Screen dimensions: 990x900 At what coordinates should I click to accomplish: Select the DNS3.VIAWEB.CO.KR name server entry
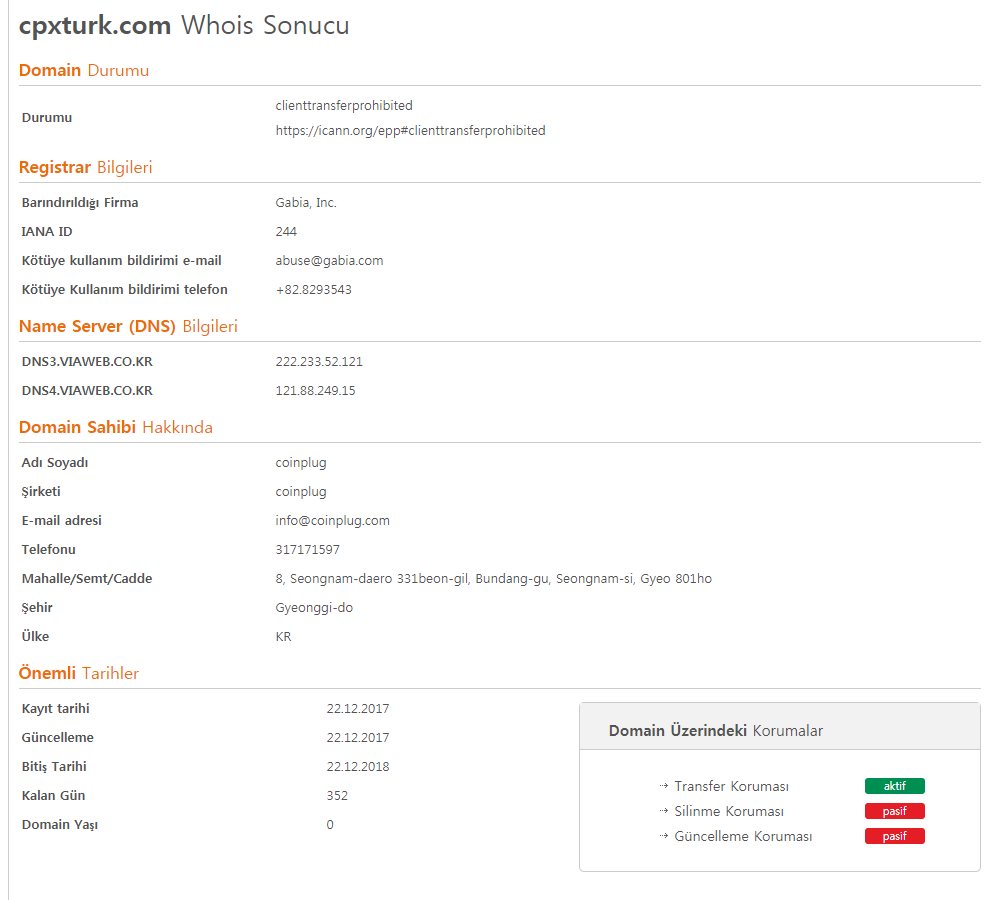pyautogui.click(x=87, y=362)
